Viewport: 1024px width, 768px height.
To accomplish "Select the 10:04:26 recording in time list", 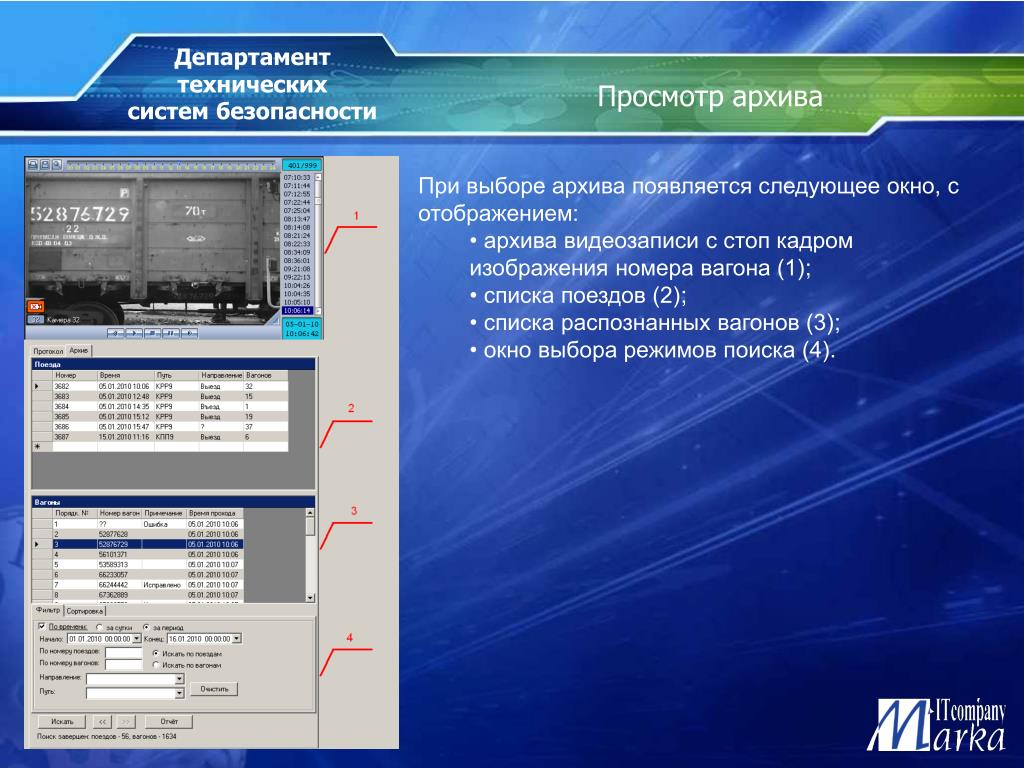I will pos(297,285).
